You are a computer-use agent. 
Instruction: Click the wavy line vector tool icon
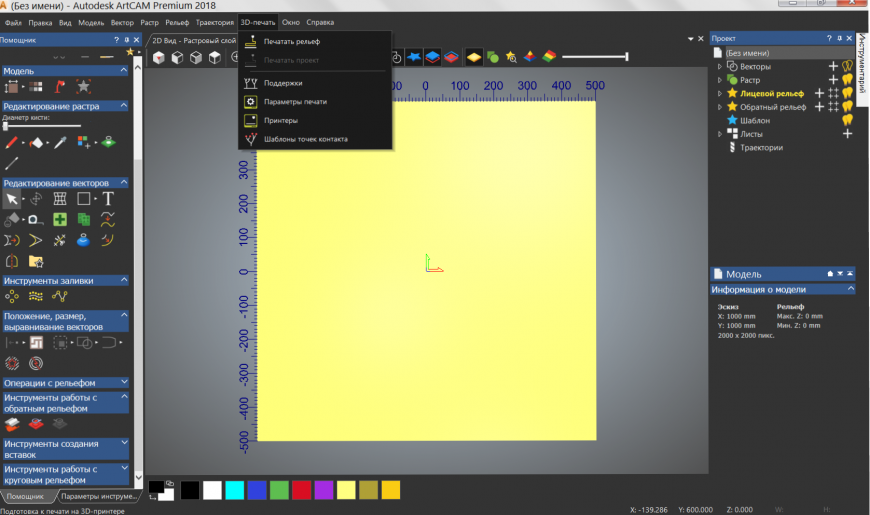point(108,219)
